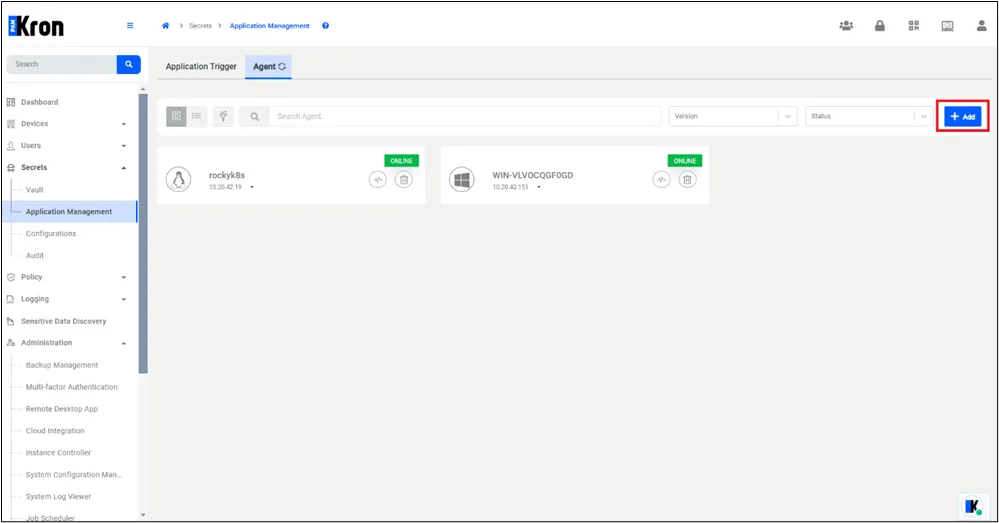This screenshot has height=523, width=999.
Task: Open the user groups icon in header
Action: tap(846, 25)
